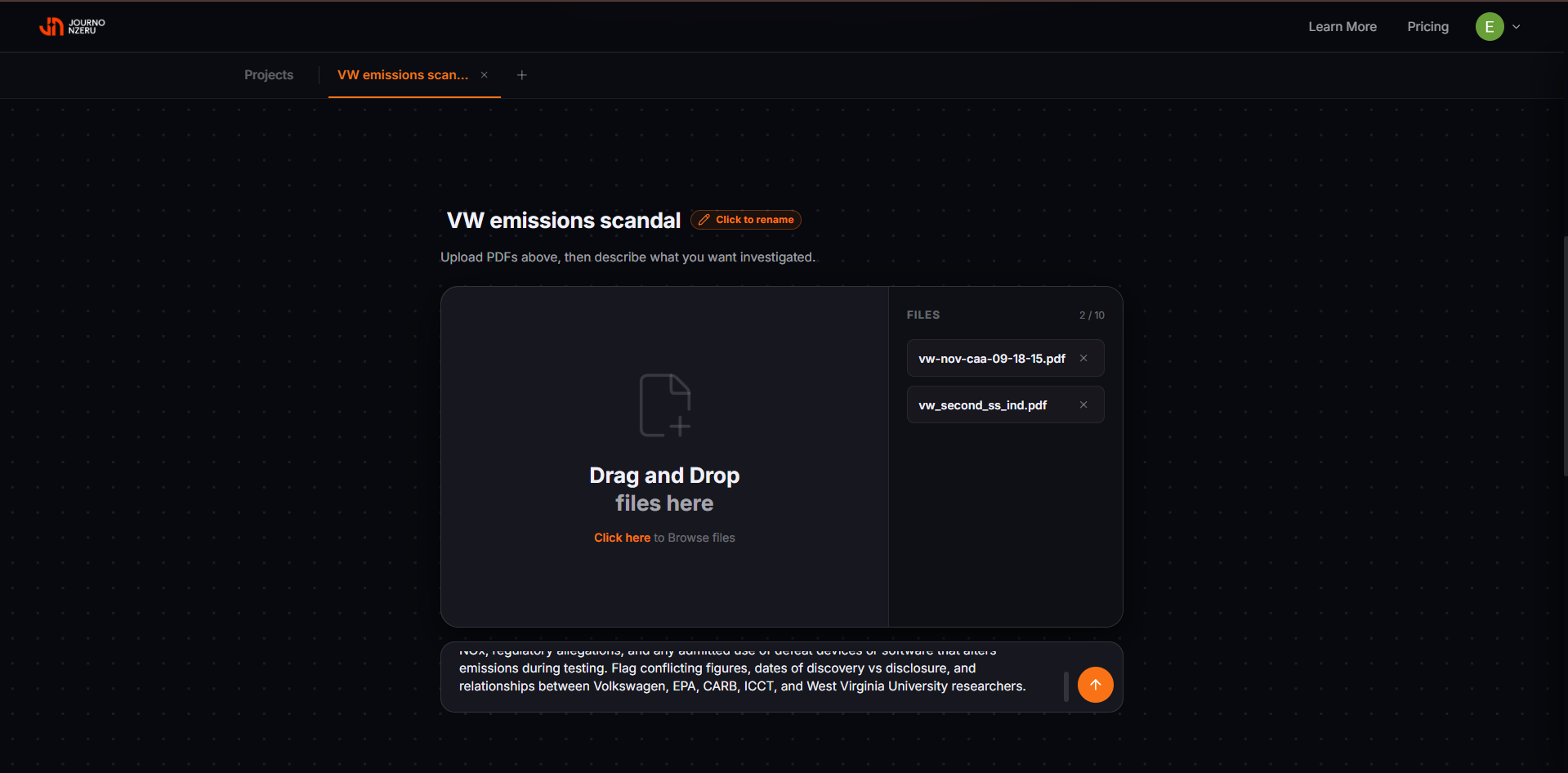Click the VW emissions scandal title
Image resolution: width=1568 pixels, height=773 pixels.
point(564,221)
